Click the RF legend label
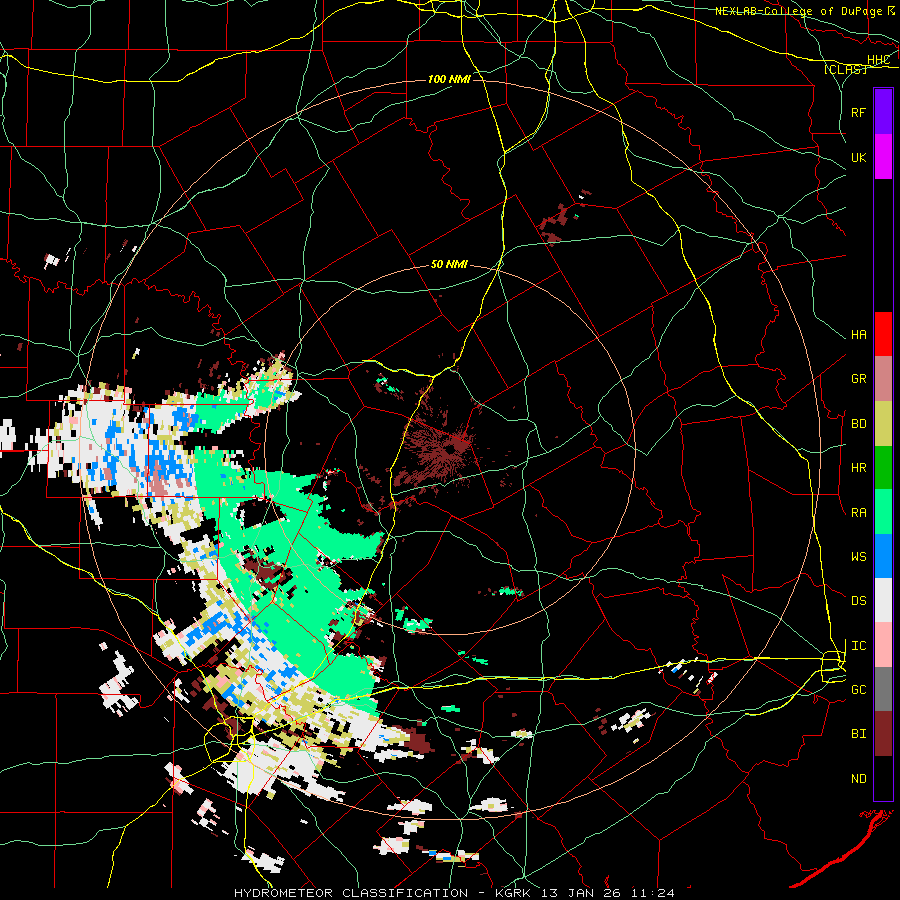Viewport: 900px width, 900px height. (x=859, y=112)
